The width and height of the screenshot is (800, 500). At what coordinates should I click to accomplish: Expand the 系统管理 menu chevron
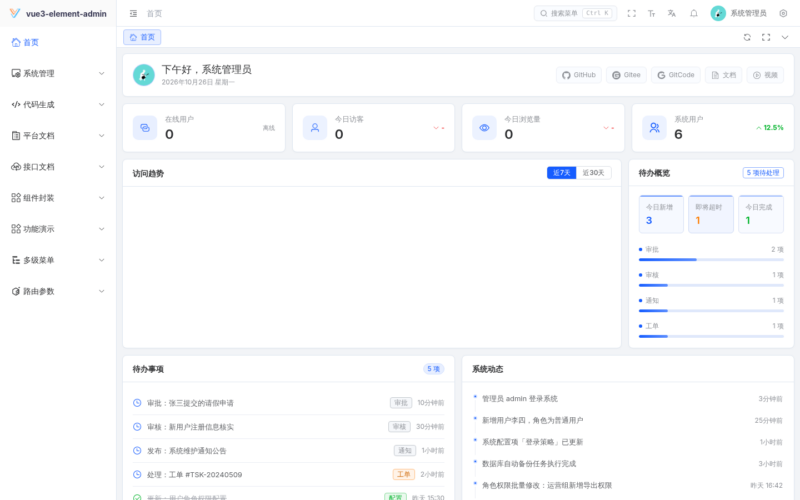tap(102, 73)
